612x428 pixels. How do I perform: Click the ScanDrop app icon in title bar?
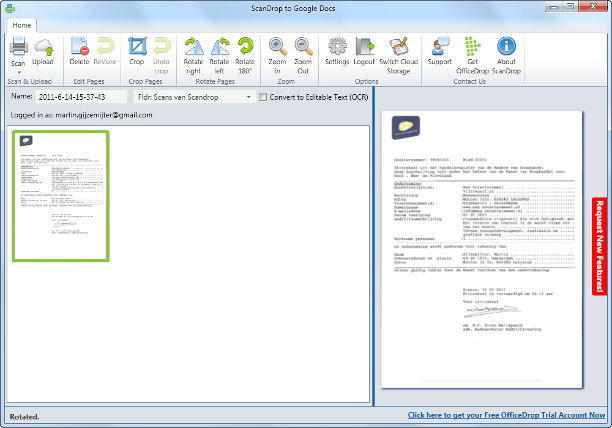pos(10,8)
